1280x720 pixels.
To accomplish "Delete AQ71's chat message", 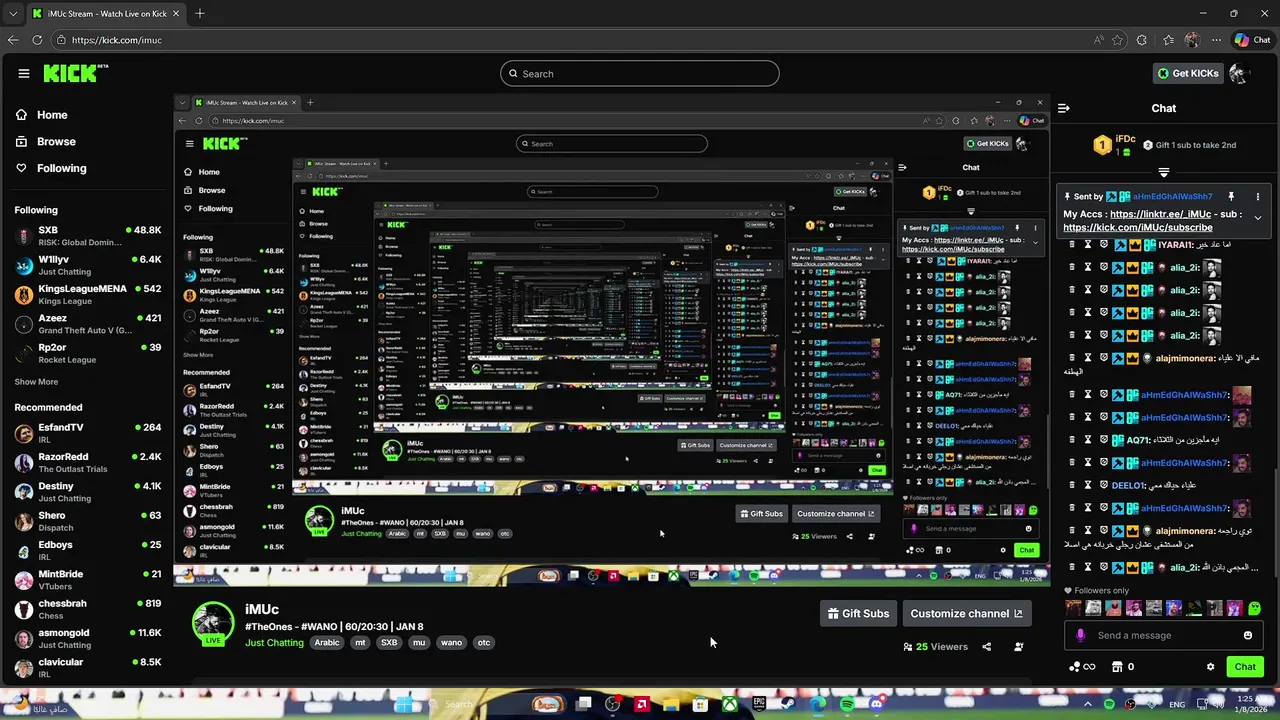I will pyautogui.click(x=1072, y=440).
